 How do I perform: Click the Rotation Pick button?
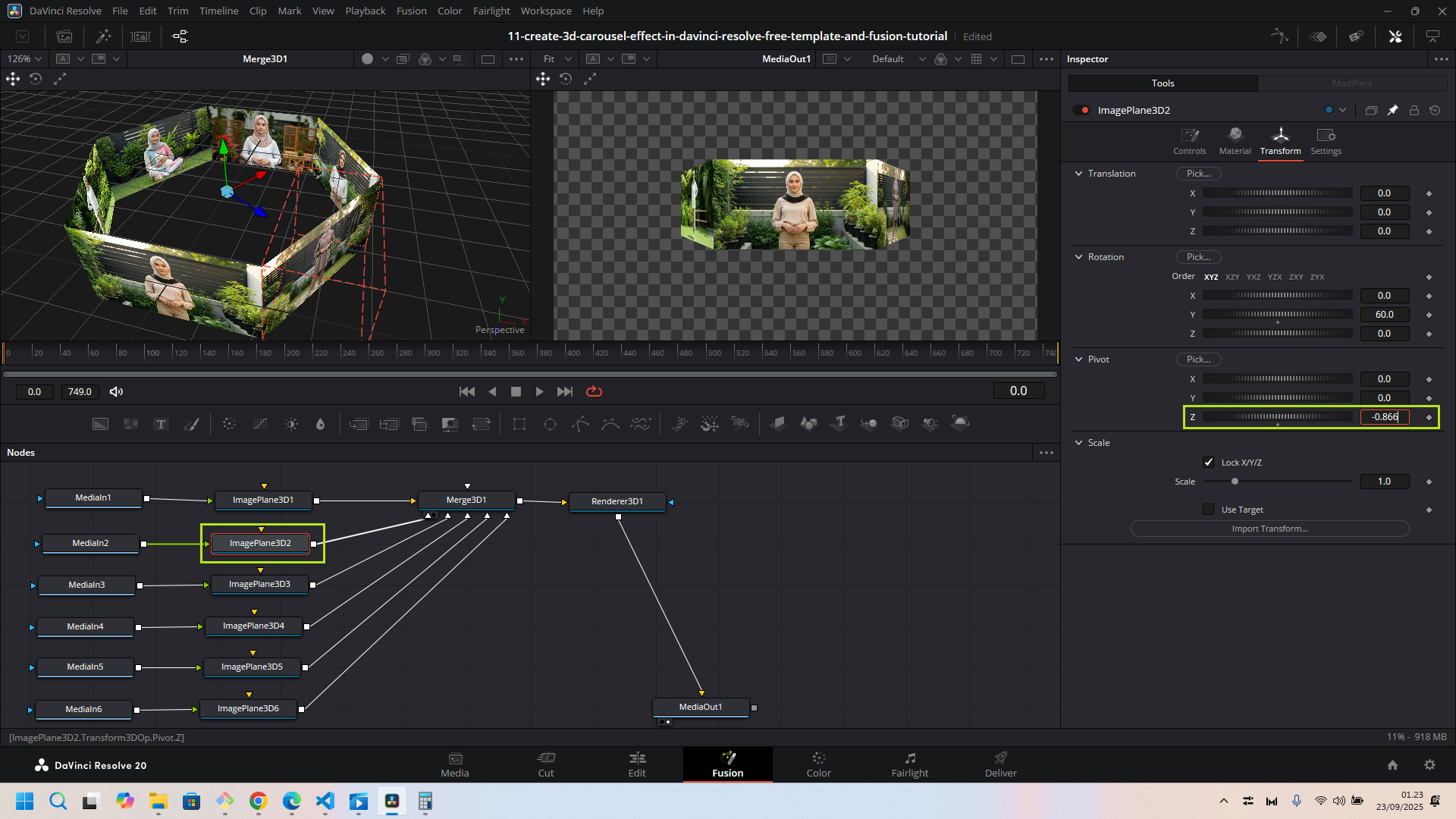(1198, 257)
